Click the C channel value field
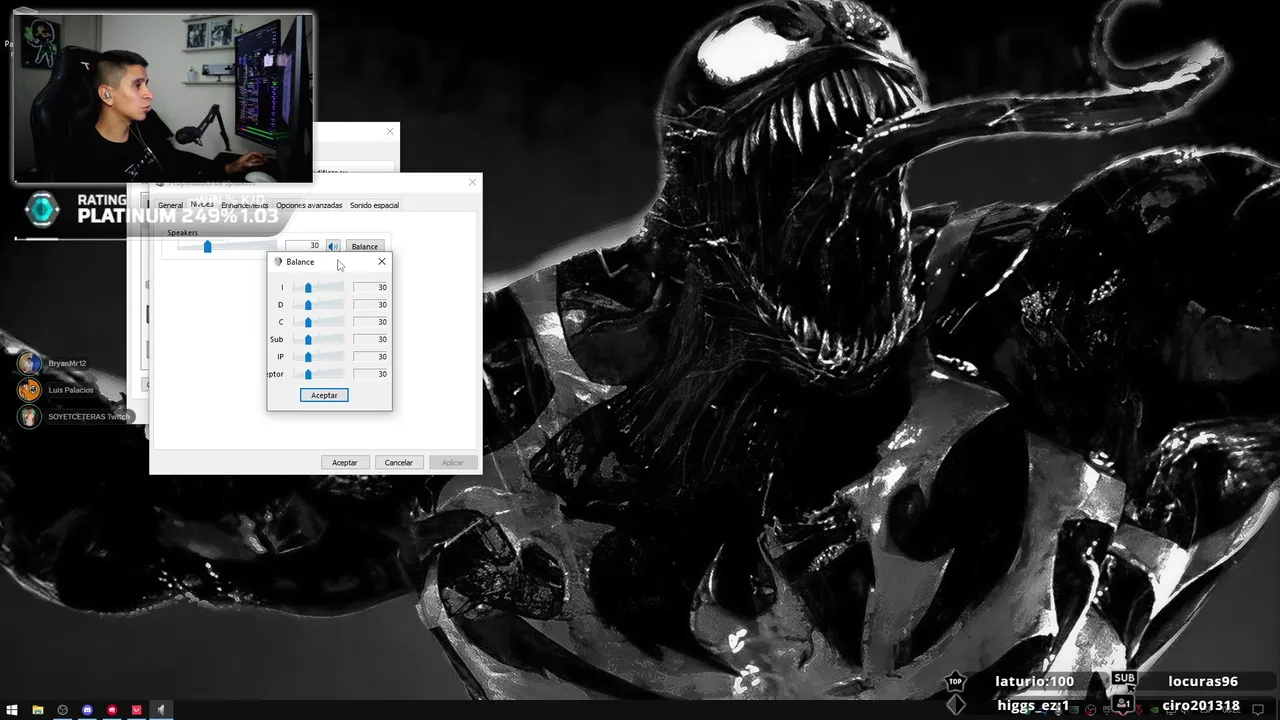1280x720 pixels. tap(371, 322)
